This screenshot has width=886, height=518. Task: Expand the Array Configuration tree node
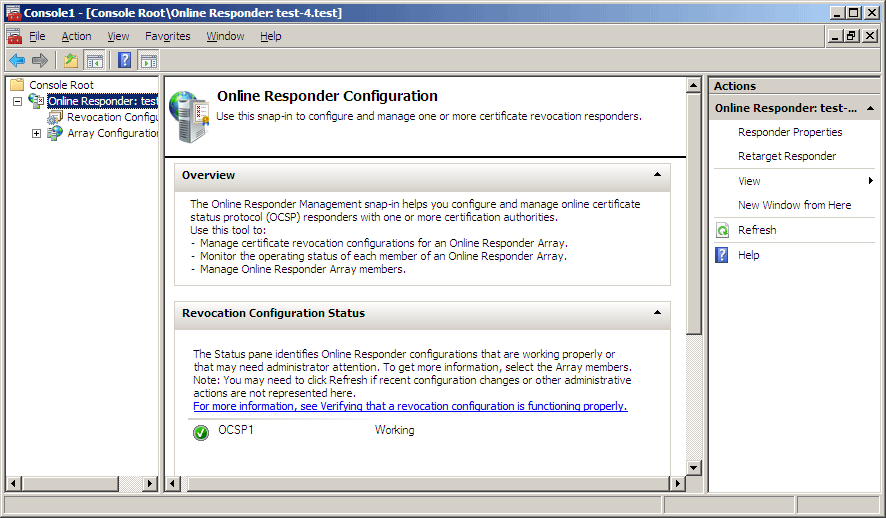coord(36,133)
